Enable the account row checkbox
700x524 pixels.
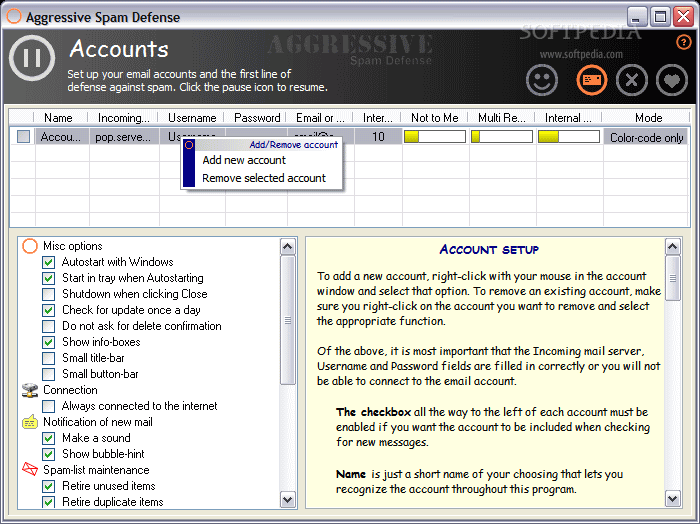23,137
